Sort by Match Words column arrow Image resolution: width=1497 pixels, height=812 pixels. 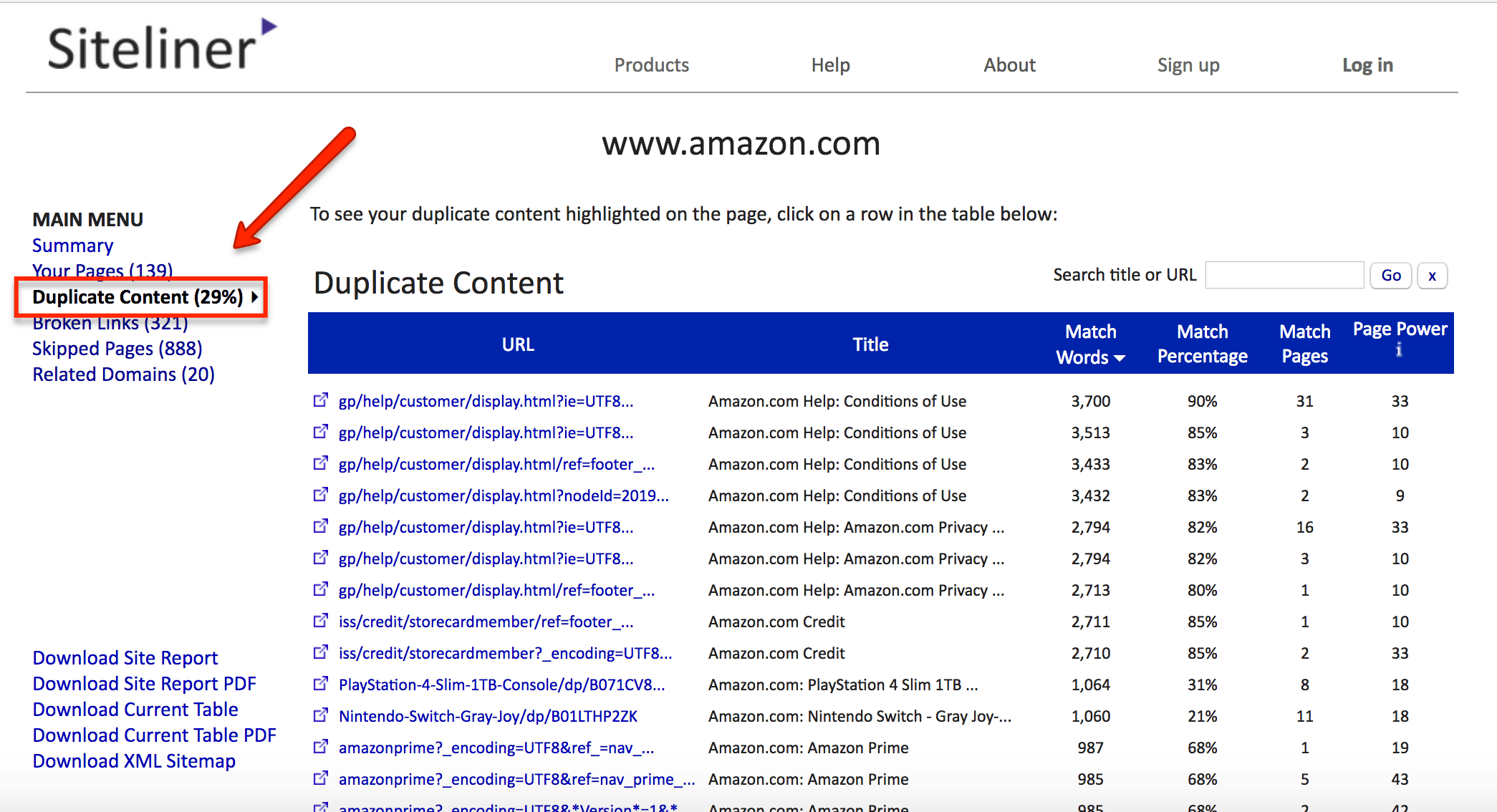[x=1120, y=358]
